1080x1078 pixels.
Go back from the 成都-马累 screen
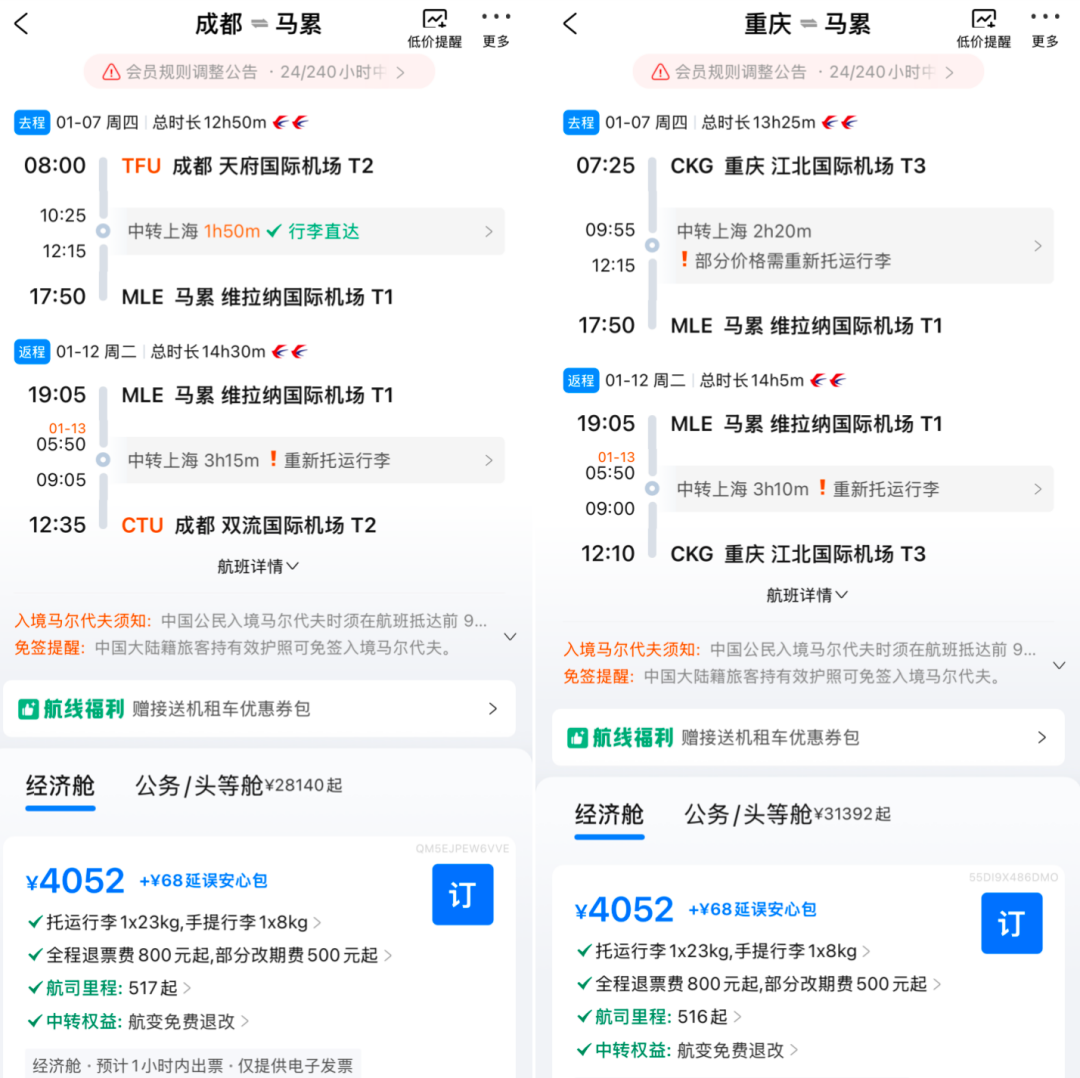21,24
